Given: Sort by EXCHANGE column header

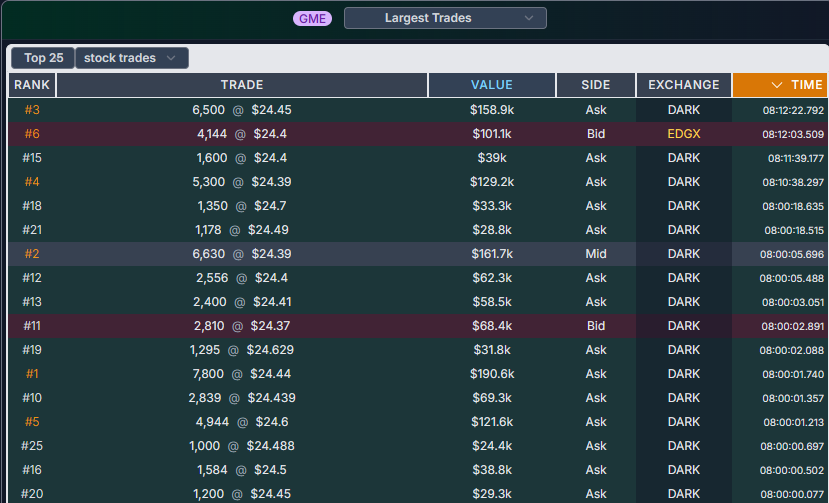Looking at the screenshot, I should (x=684, y=85).
